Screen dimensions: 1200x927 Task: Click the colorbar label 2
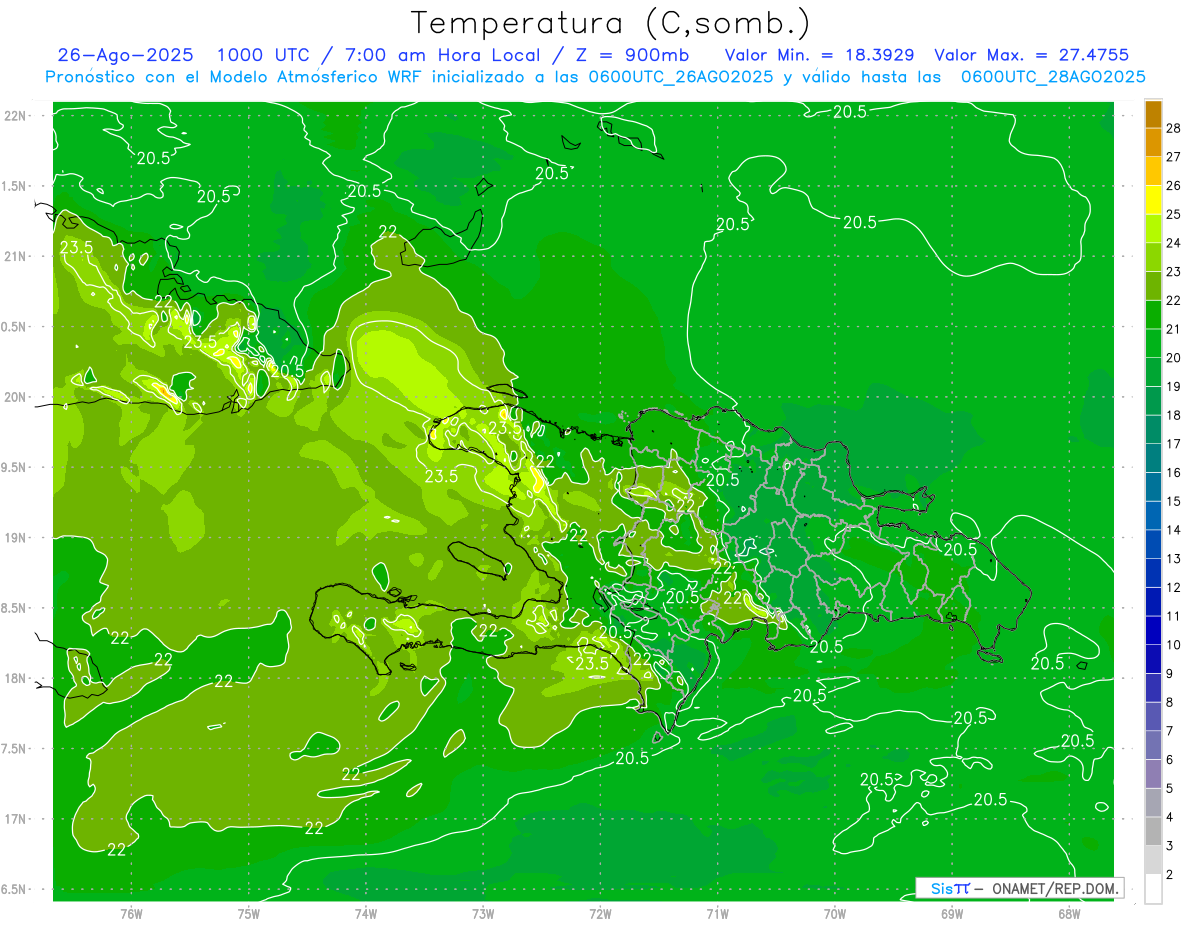(x=1170, y=875)
